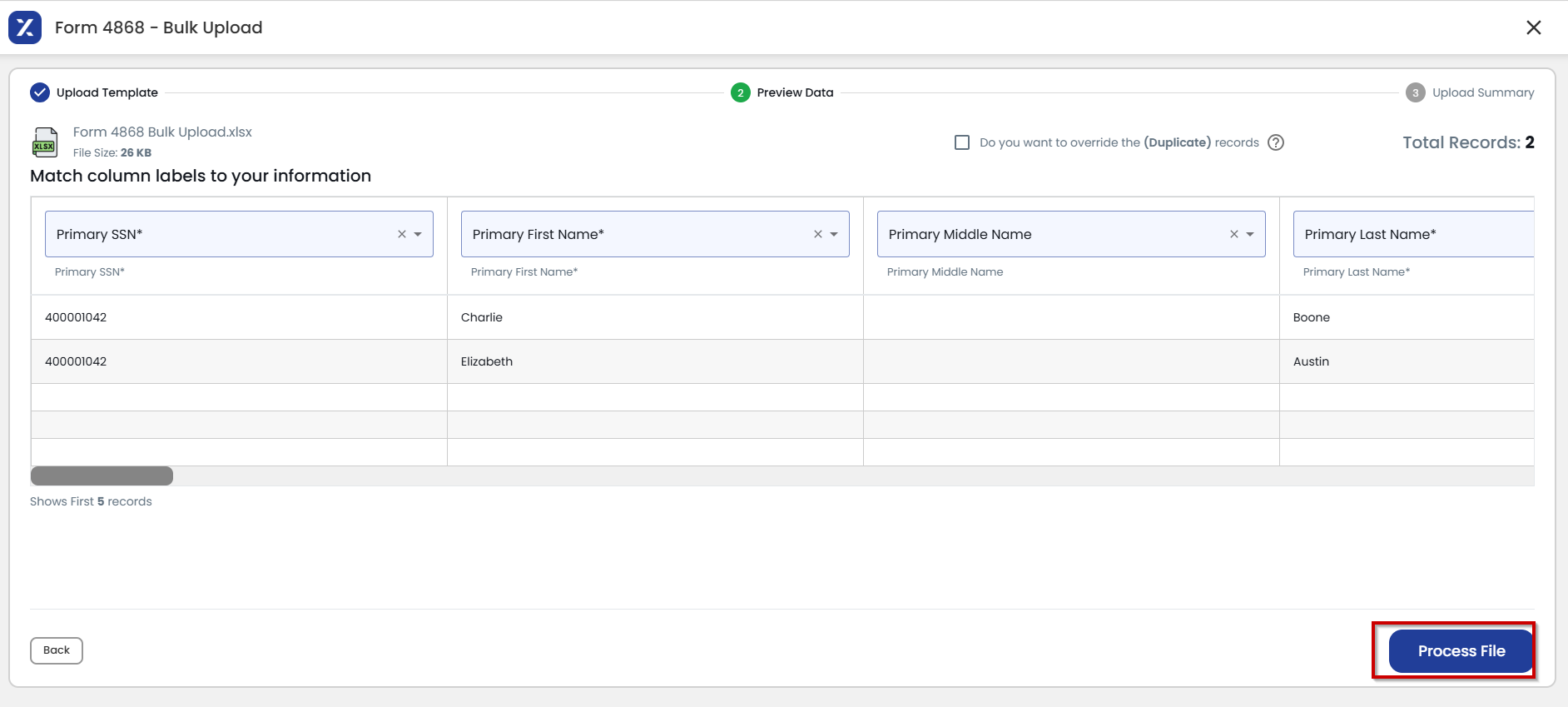Click the file name Form 4868 Bulk Upload.xlsx

coord(162,132)
